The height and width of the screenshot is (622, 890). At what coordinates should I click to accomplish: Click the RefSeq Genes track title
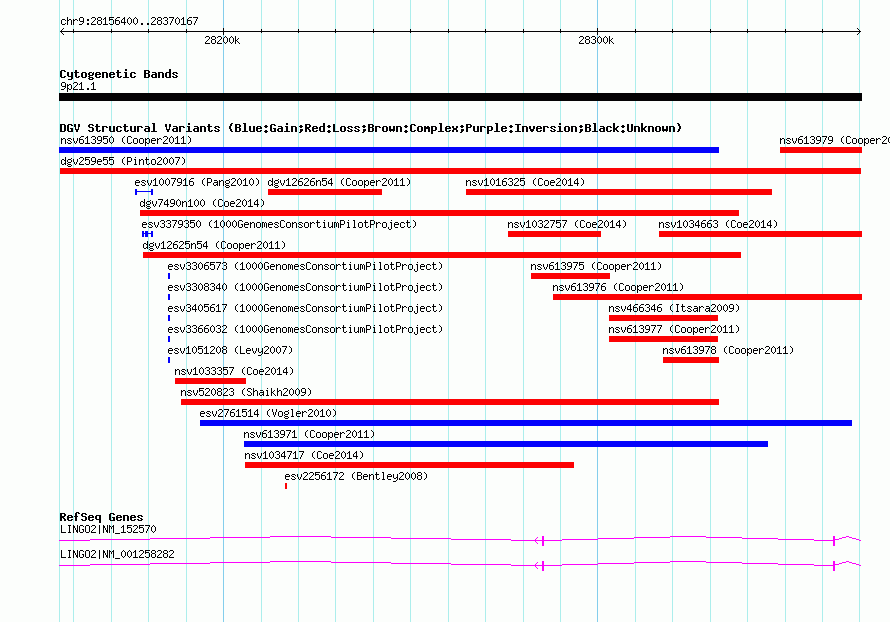[101, 517]
